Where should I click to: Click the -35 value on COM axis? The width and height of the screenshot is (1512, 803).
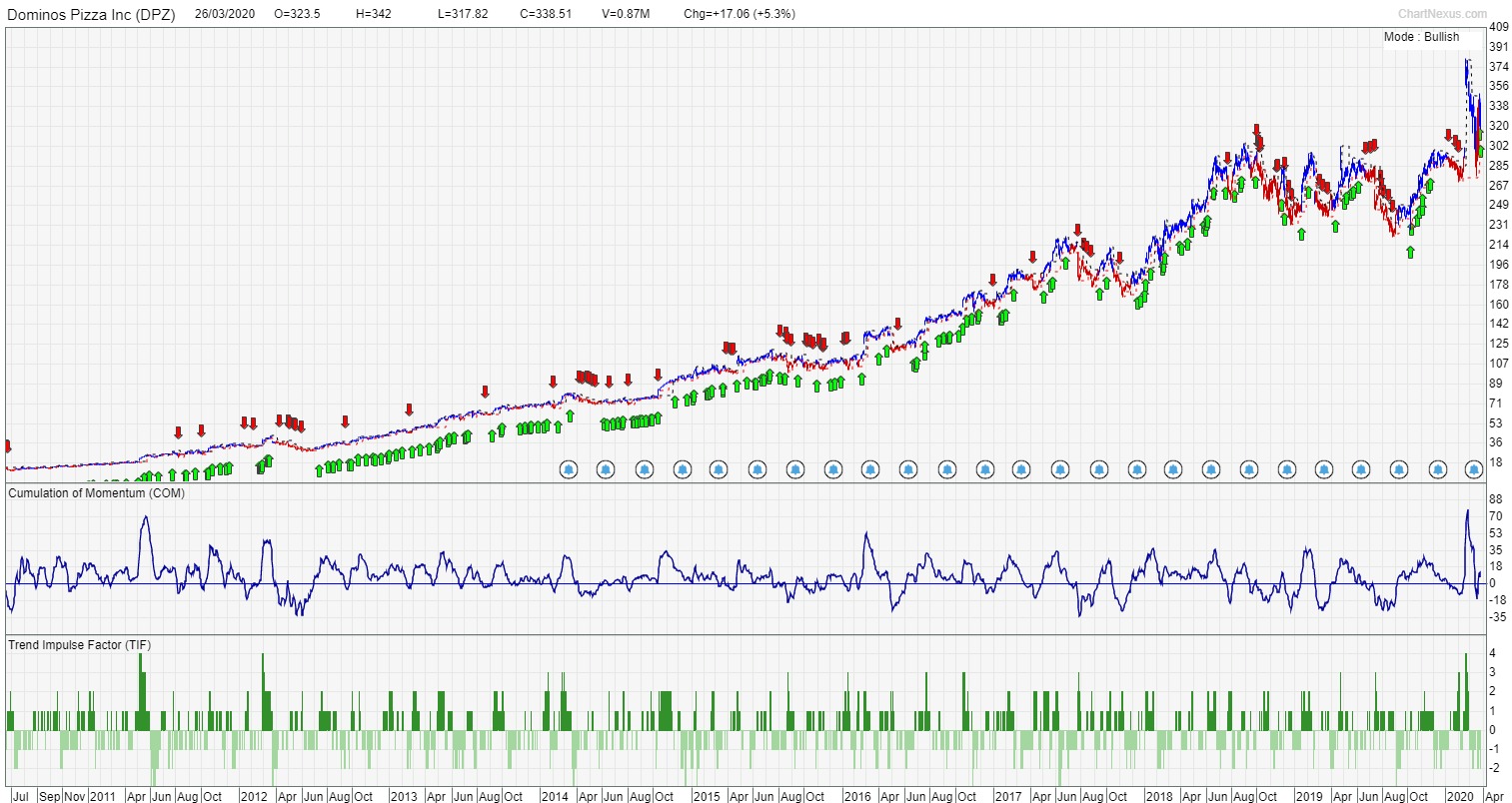point(1497,617)
